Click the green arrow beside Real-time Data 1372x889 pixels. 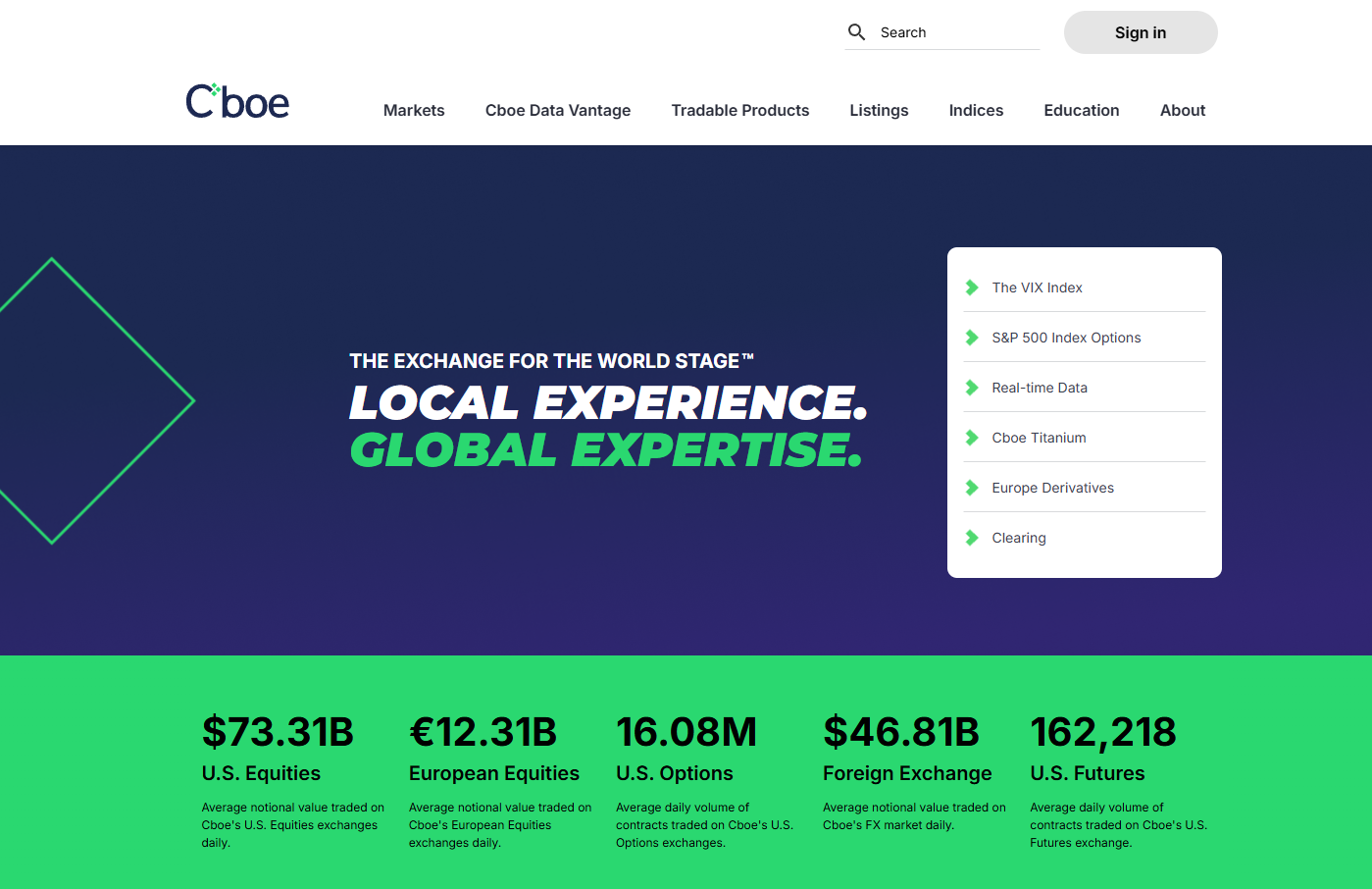972,388
